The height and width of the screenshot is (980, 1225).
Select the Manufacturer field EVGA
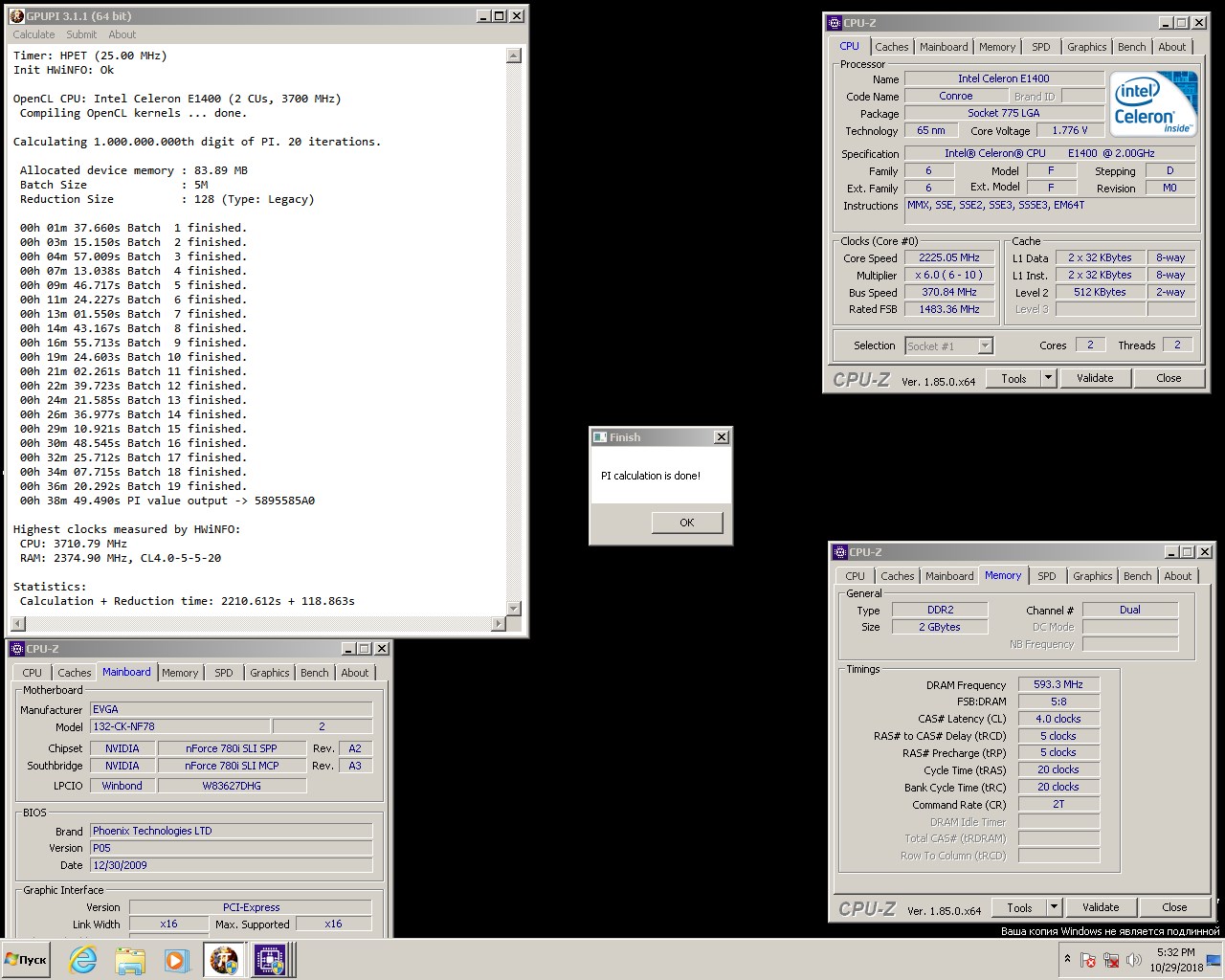coord(232,710)
